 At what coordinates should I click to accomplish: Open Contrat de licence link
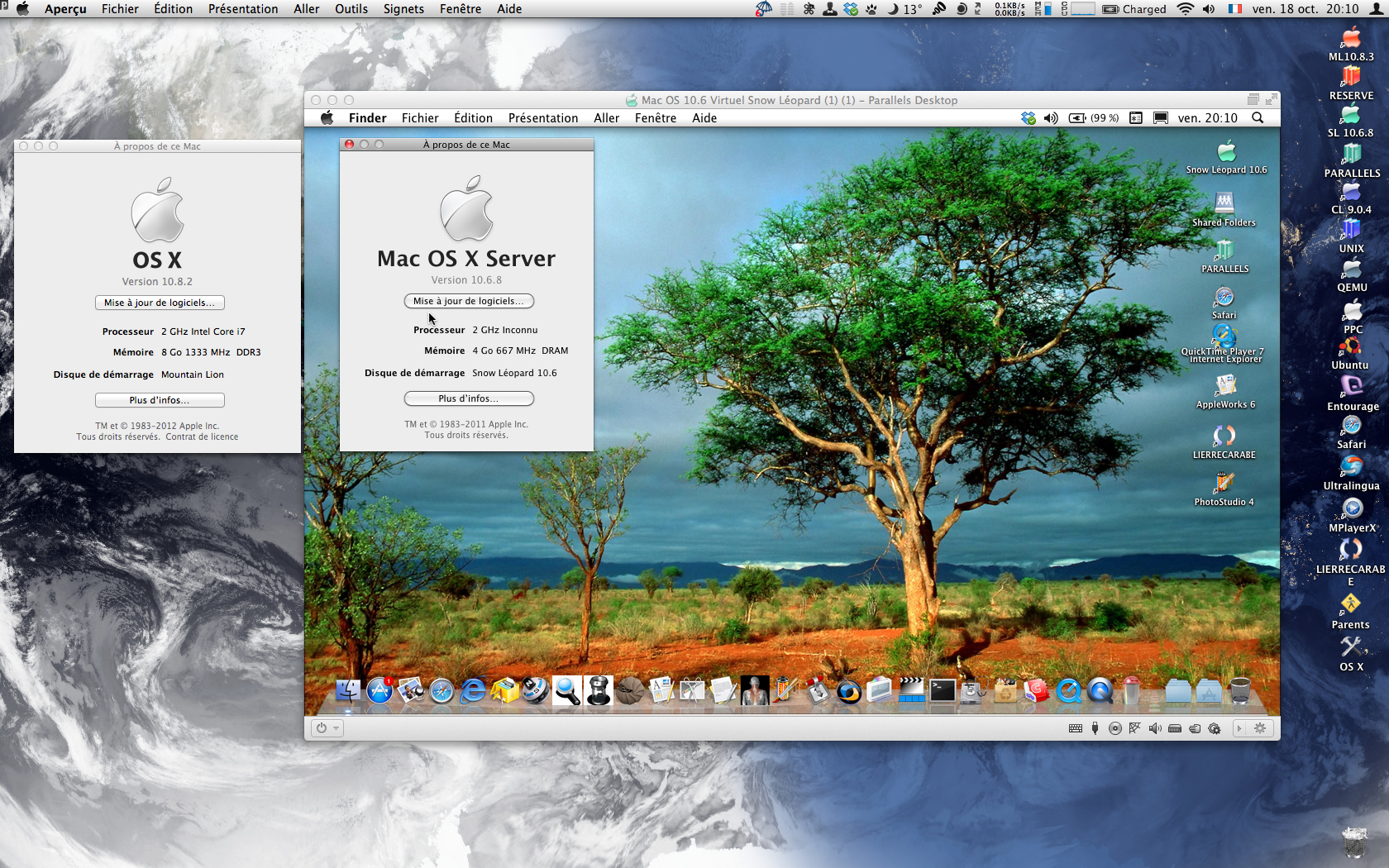pyautogui.click(x=202, y=437)
